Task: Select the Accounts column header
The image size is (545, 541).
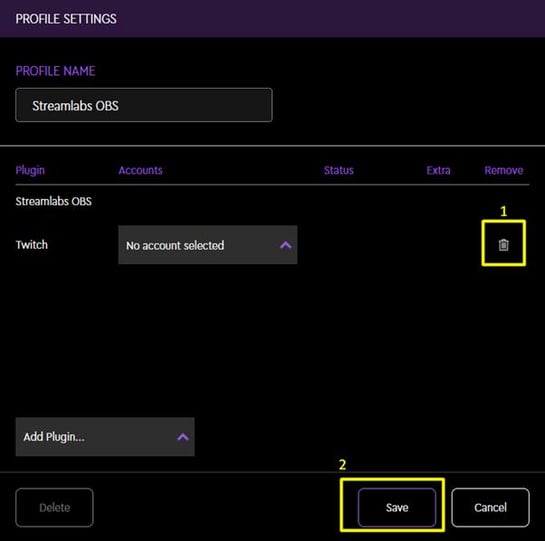Action: tap(140, 170)
